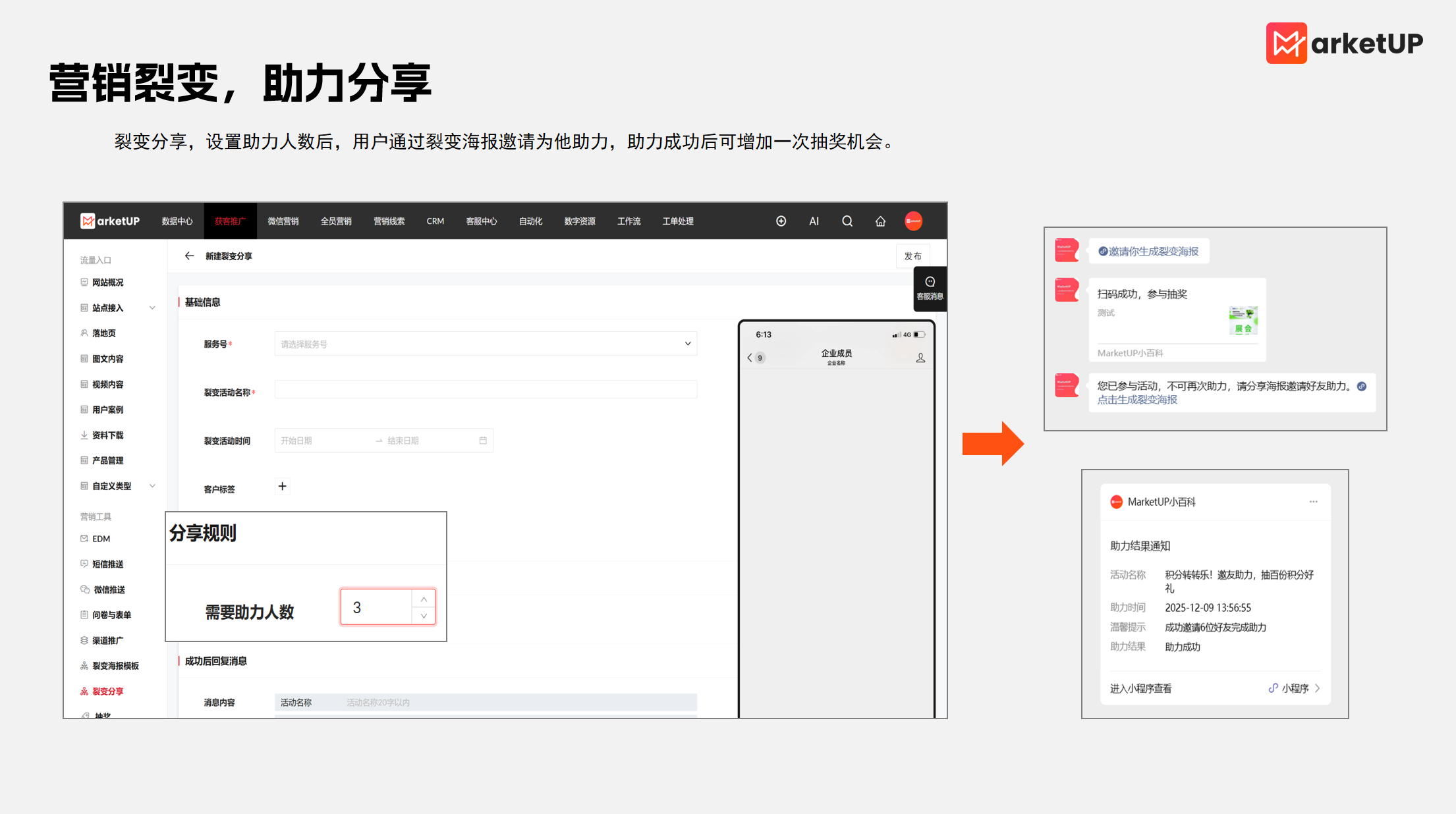
Task: Click the plus icon to create new content
Action: tap(781, 221)
